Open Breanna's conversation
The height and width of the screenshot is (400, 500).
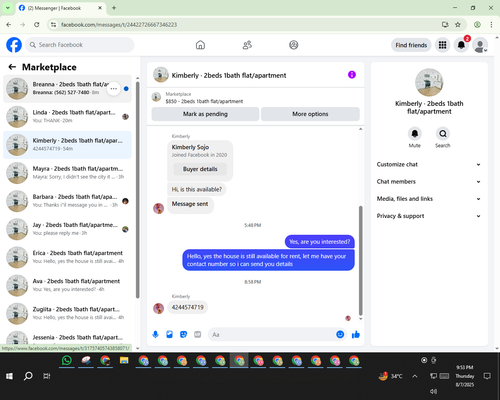(67, 89)
